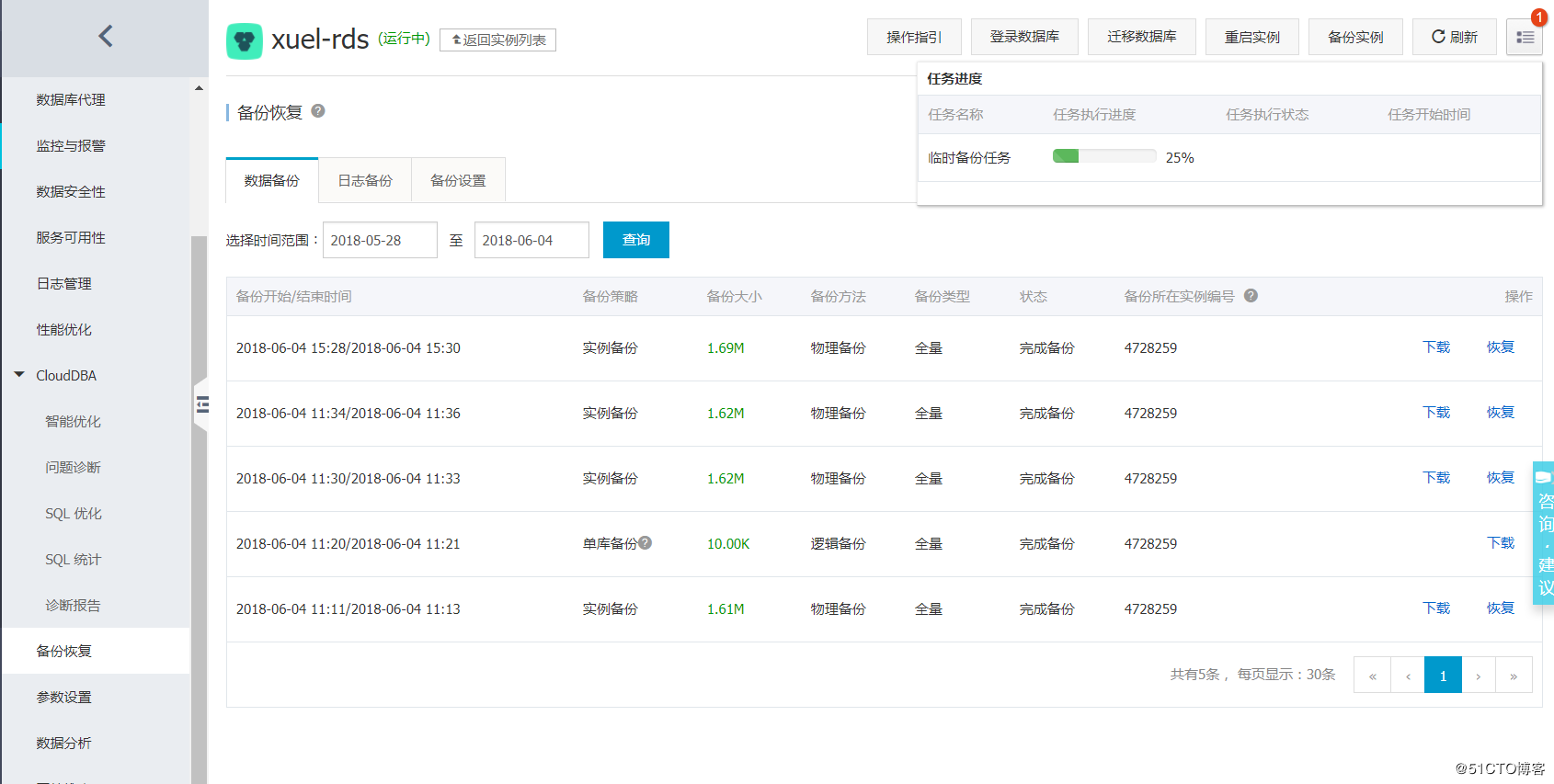The height and width of the screenshot is (784, 1554).
Task: Click the 登录数据库 button
Action: (1024, 37)
